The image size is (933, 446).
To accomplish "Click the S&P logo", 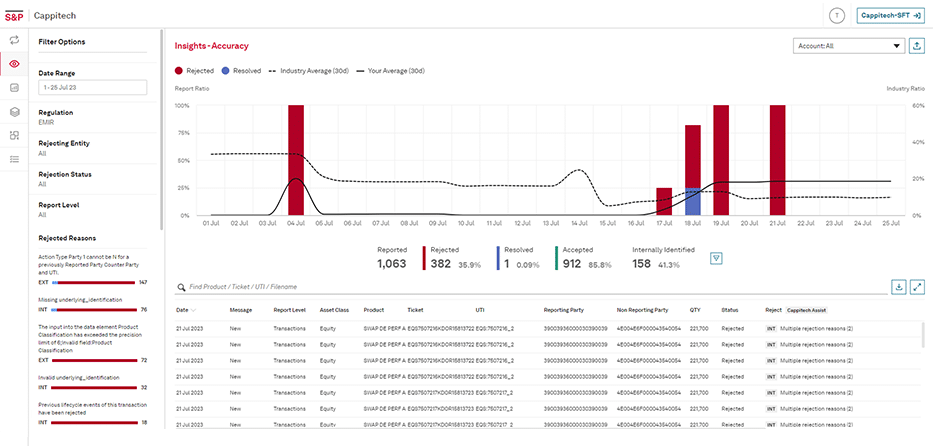I will (x=14, y=15).
